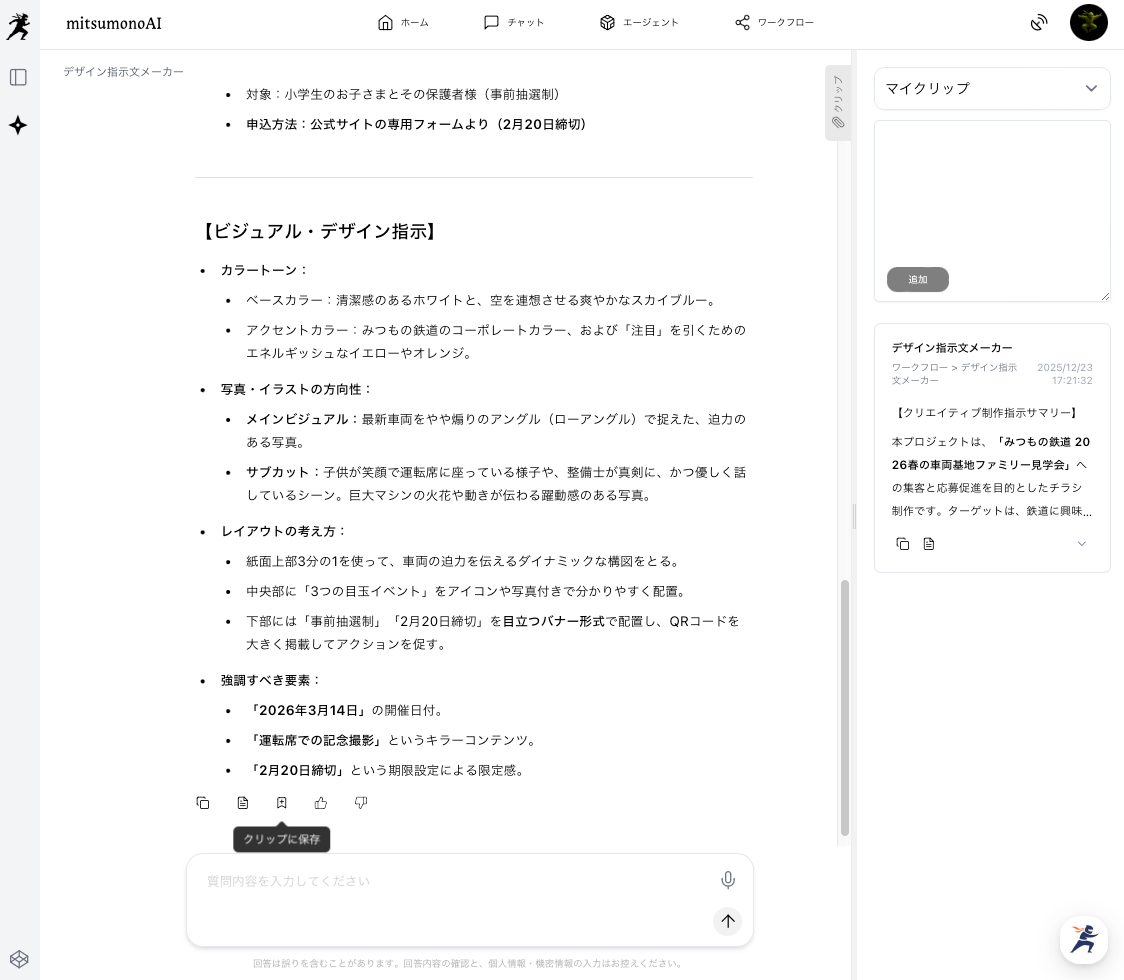The height and width of the screenshot is (980, 1124).
Task: Click the save to clip bookmark icon
Action: (x=282, y=803)
